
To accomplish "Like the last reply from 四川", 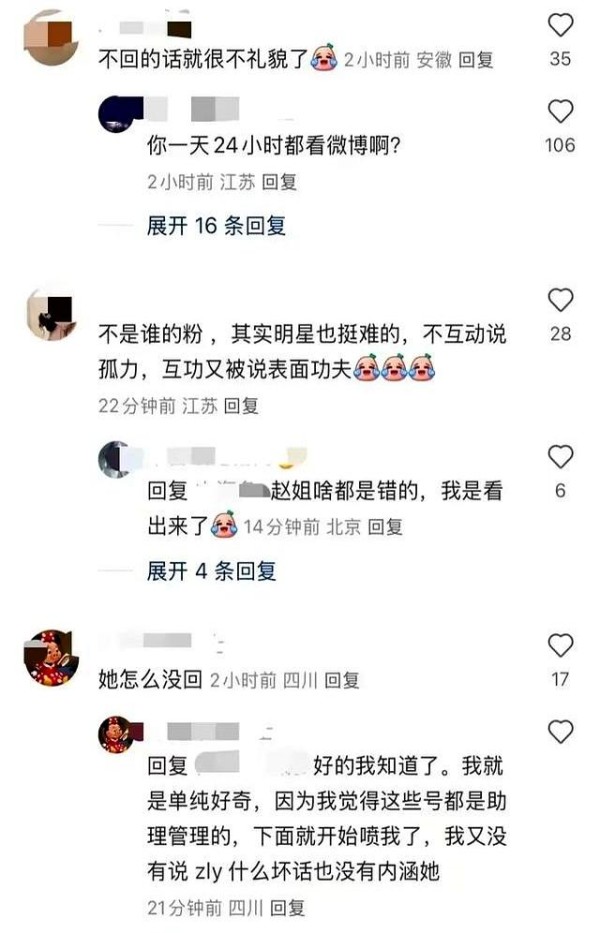I will pos(560,732).
